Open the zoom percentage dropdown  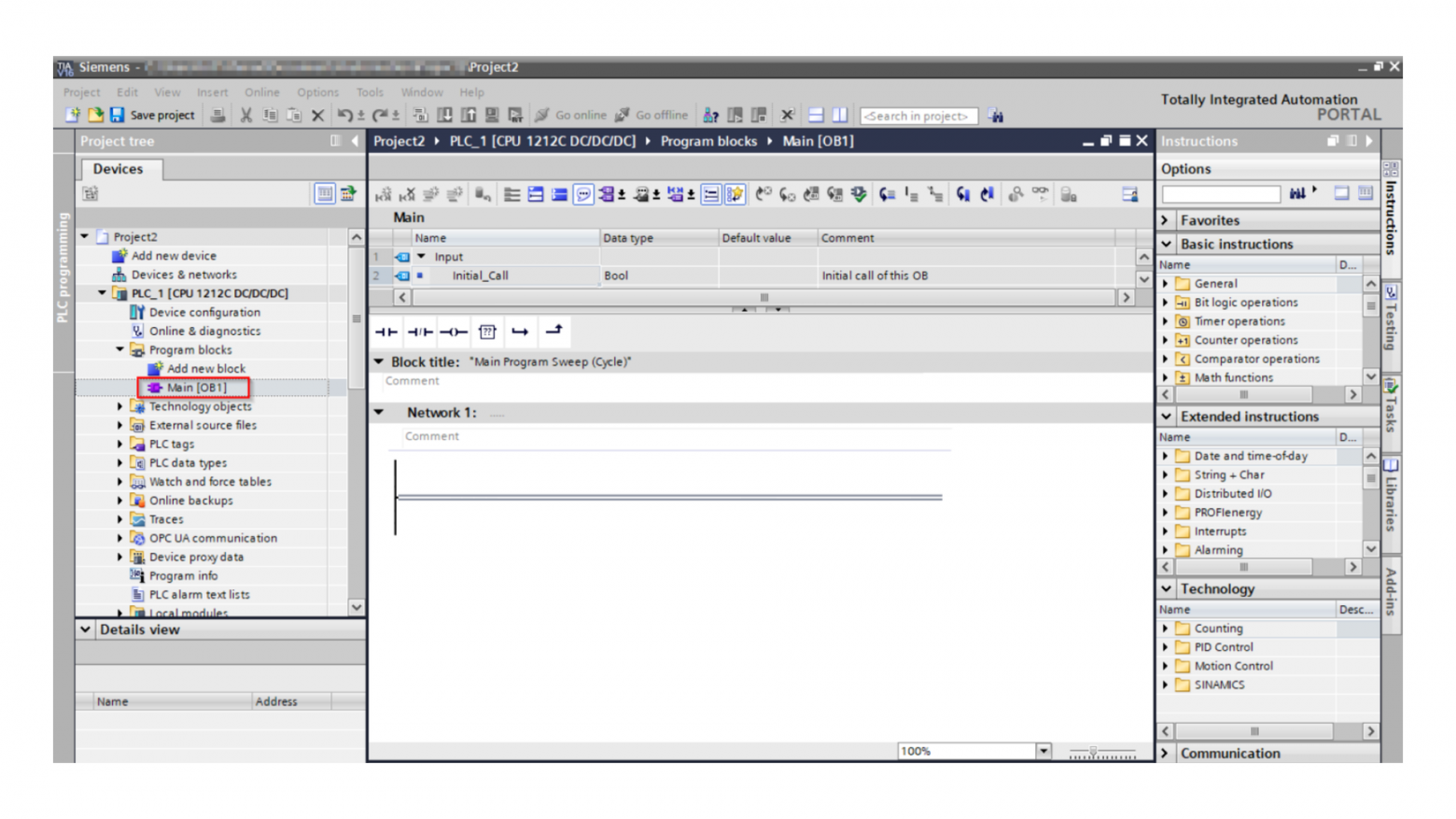[x=1043, y=751]
